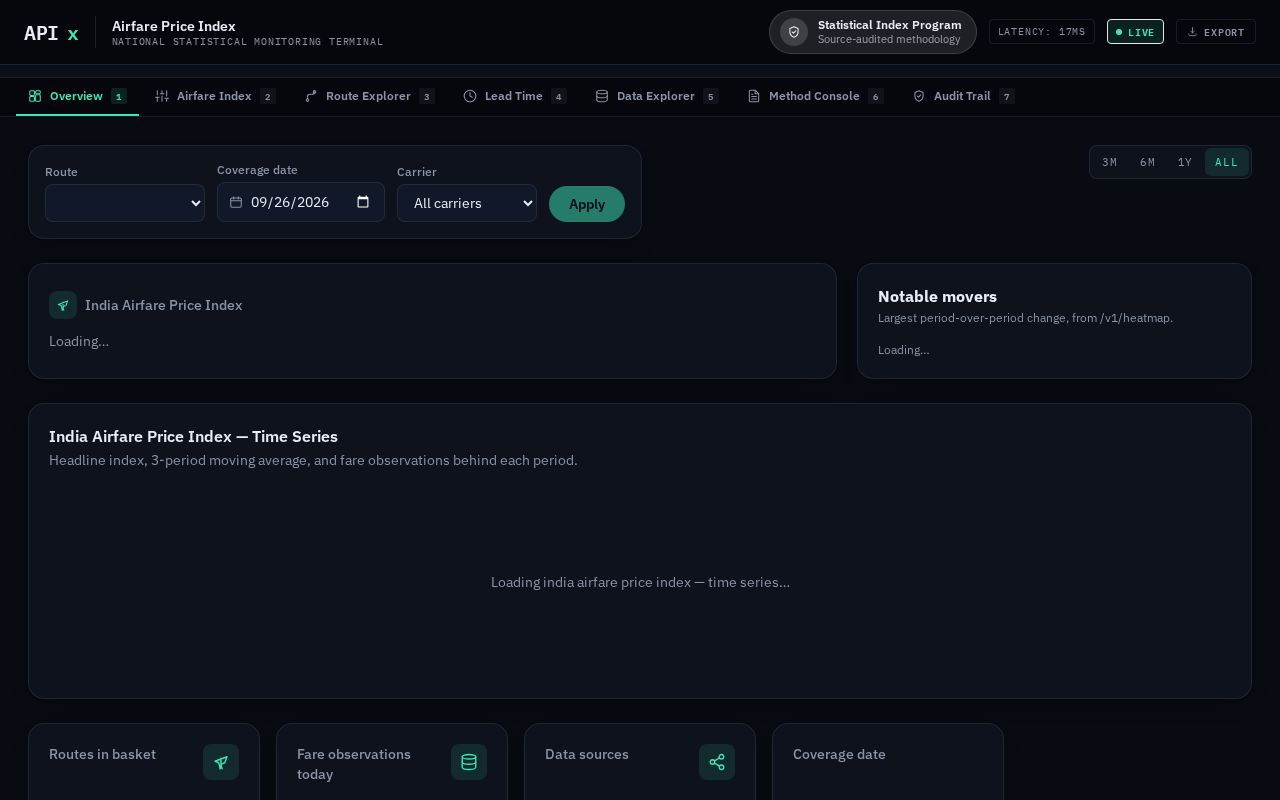Open the Route dropdown

[125, 203]
